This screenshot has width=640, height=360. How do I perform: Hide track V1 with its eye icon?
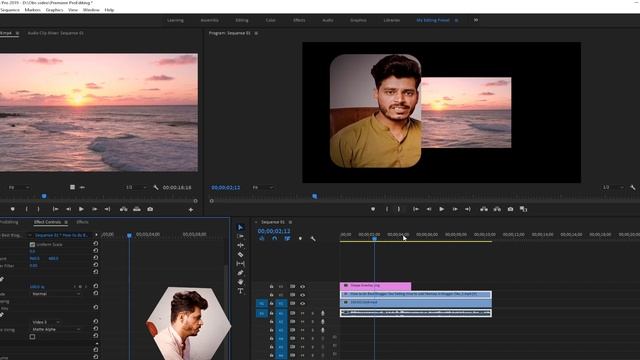(x=302, y=303)
